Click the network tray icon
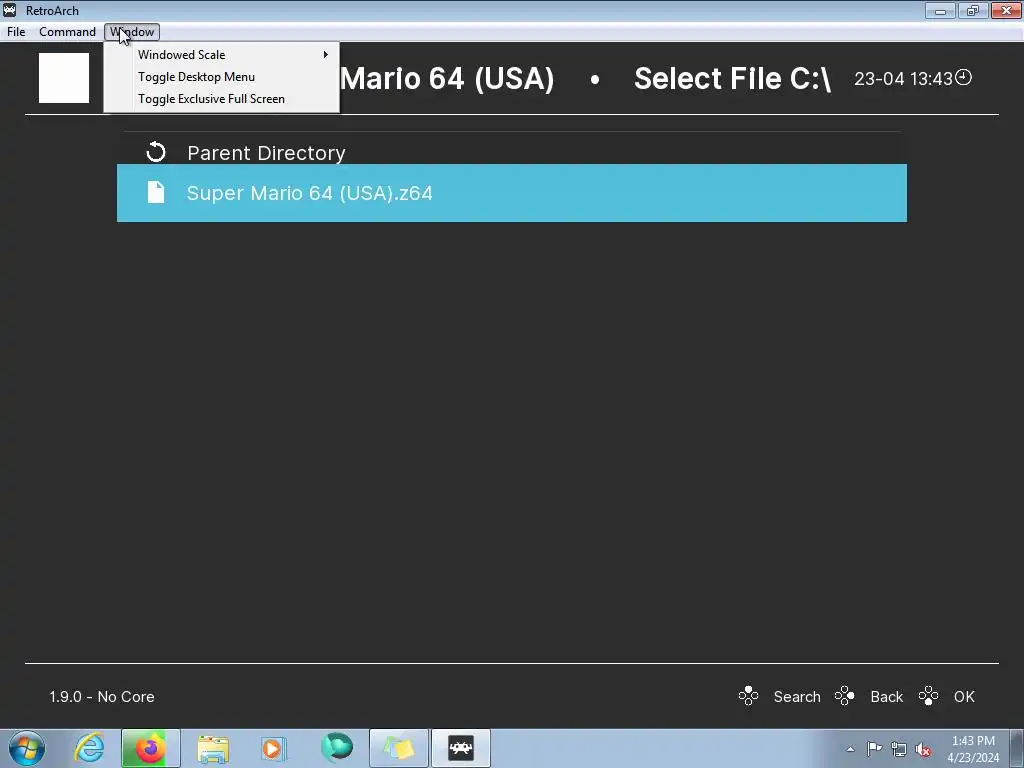Screen dimensions: 1024x768 pyautogui.click(x=899, y=749)
